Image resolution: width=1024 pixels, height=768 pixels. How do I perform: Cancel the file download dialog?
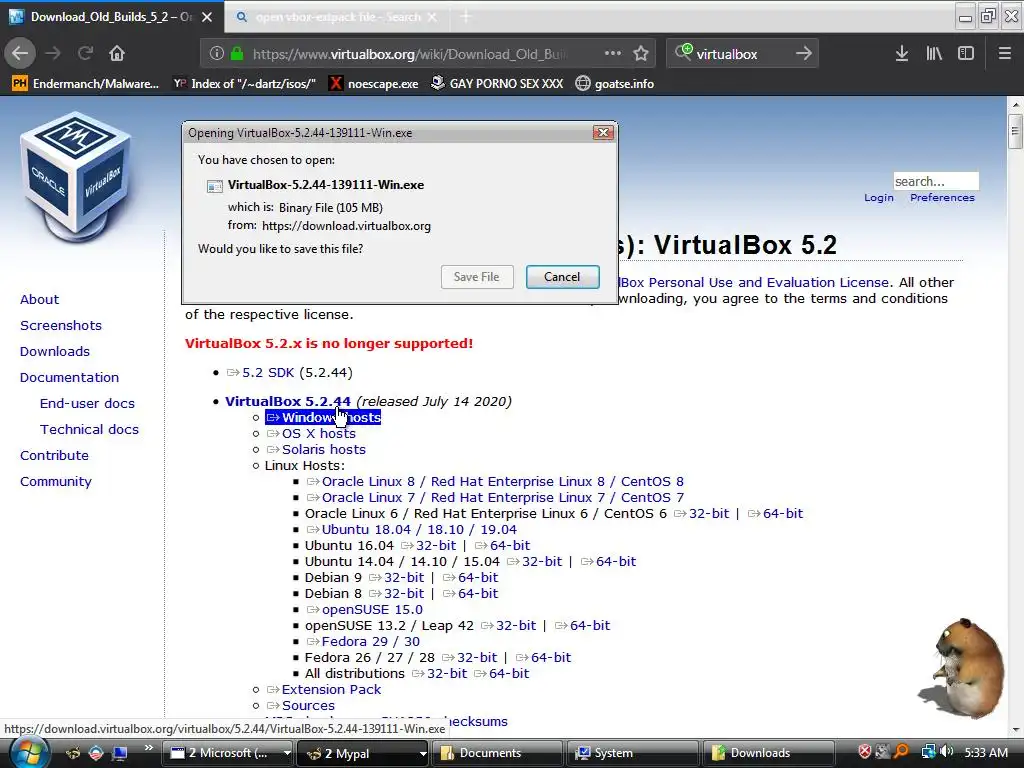pyautogui.click(x=562, y=277)
